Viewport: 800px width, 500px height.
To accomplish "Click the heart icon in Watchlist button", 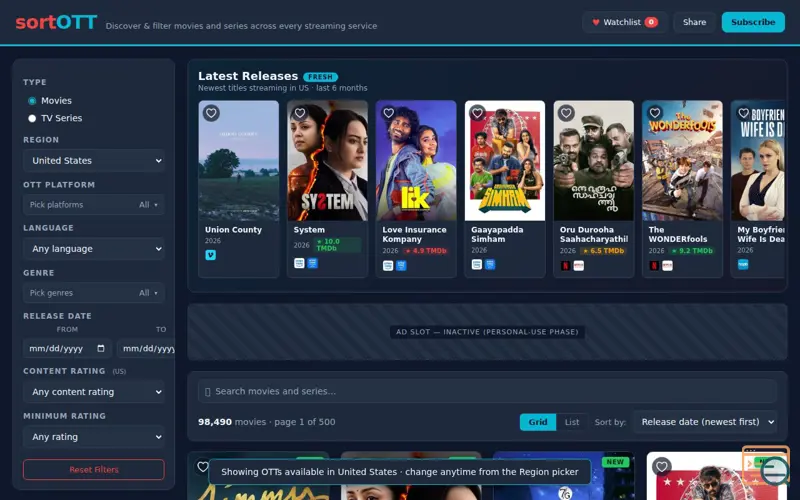I will coord(595,22).
